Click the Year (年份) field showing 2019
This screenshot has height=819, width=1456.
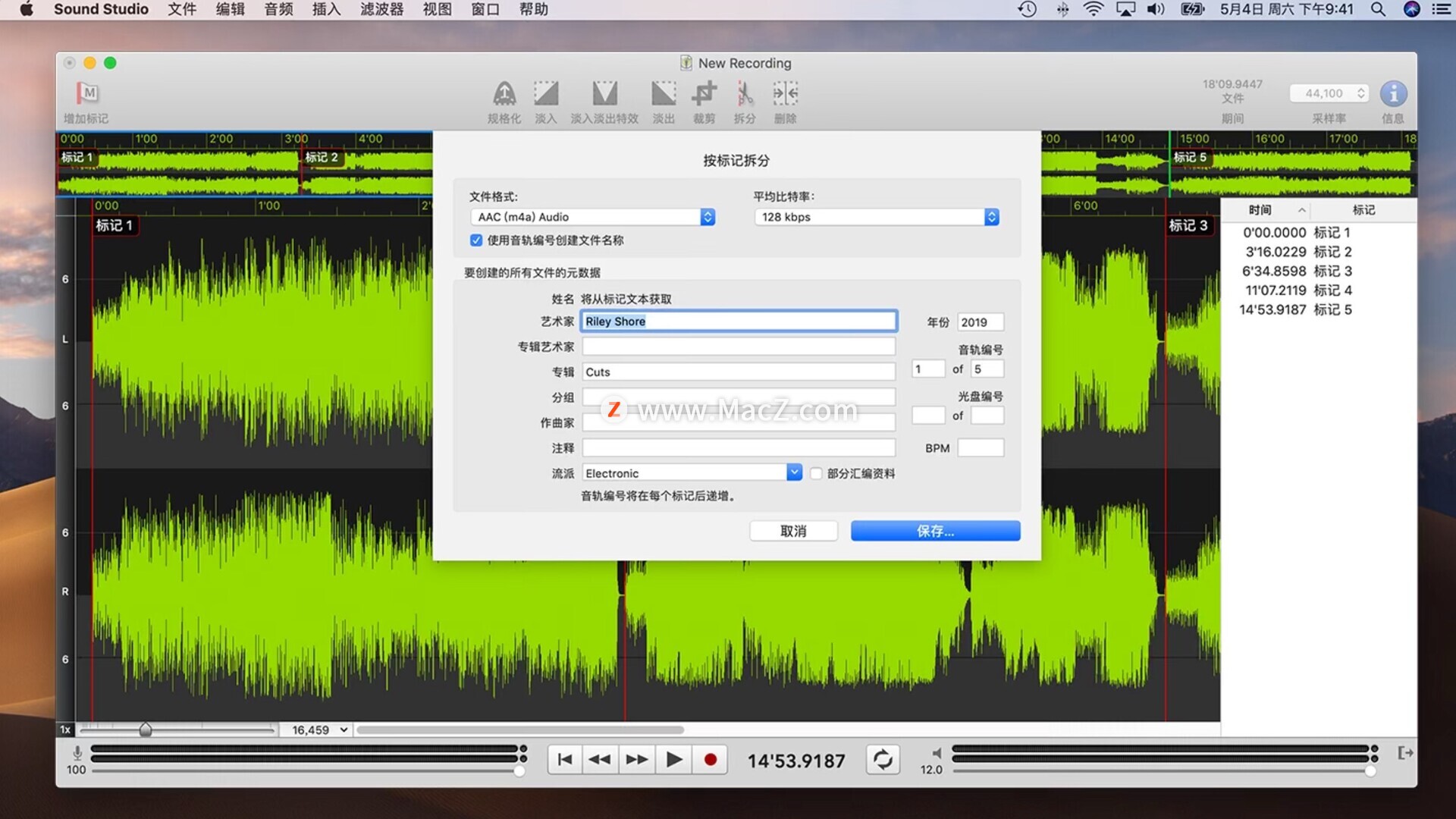981,322
